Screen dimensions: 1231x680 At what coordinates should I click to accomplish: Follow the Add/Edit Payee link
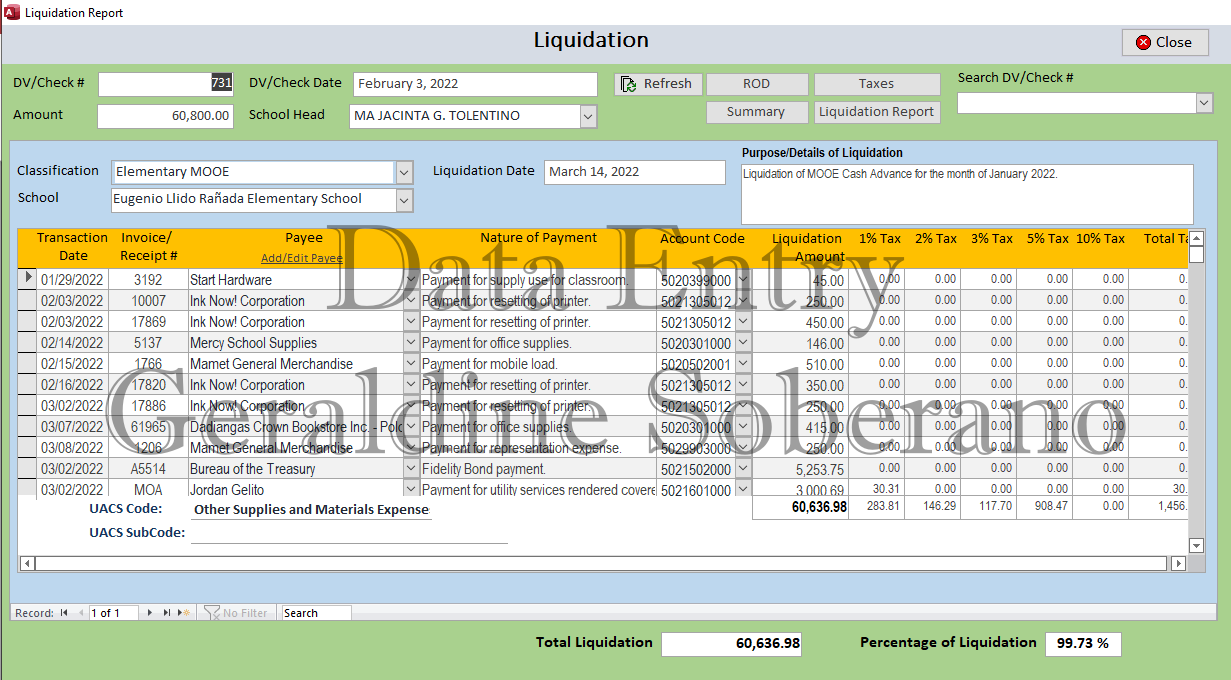[302, 258]
